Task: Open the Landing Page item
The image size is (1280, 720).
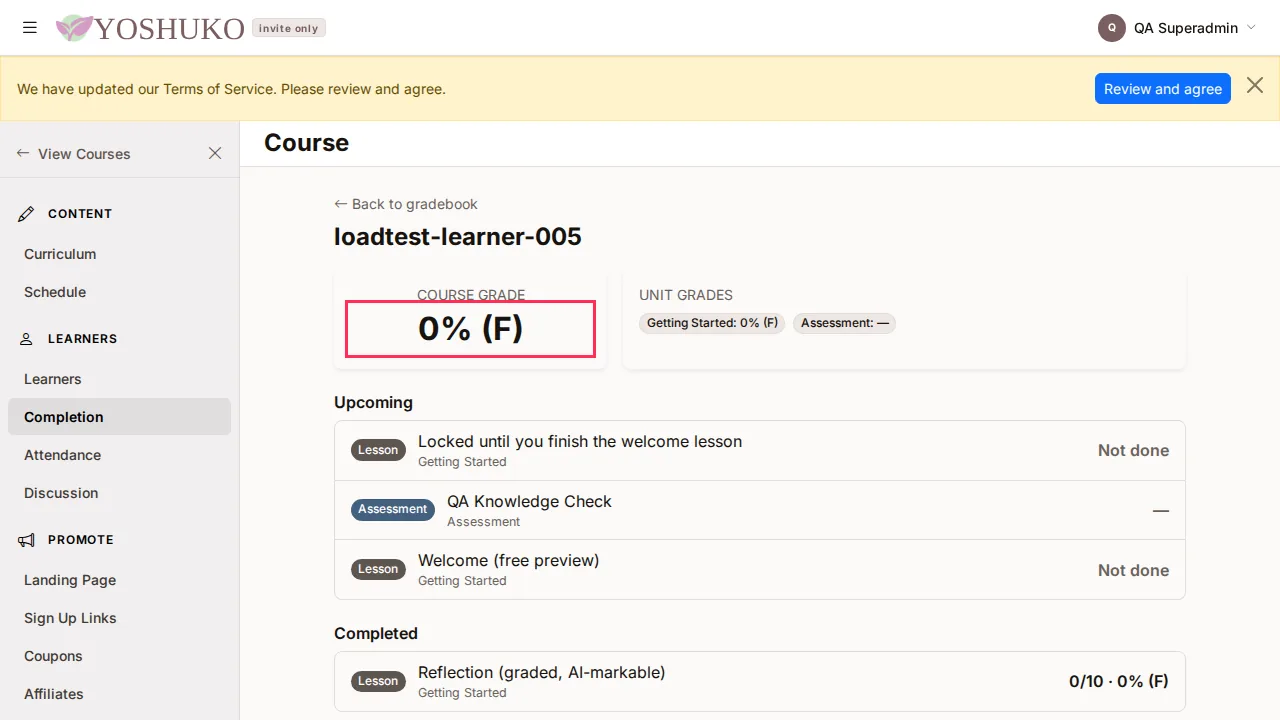Action: pyautogui.click(x=120, y=580)
